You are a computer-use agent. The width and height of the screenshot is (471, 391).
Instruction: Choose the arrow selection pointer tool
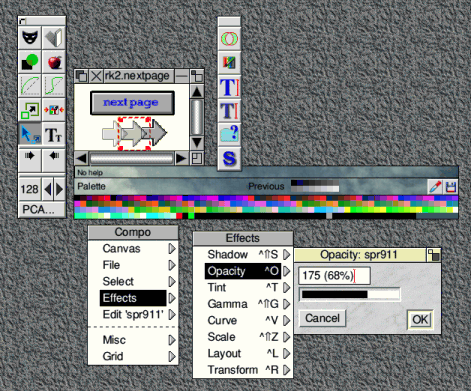30,134
